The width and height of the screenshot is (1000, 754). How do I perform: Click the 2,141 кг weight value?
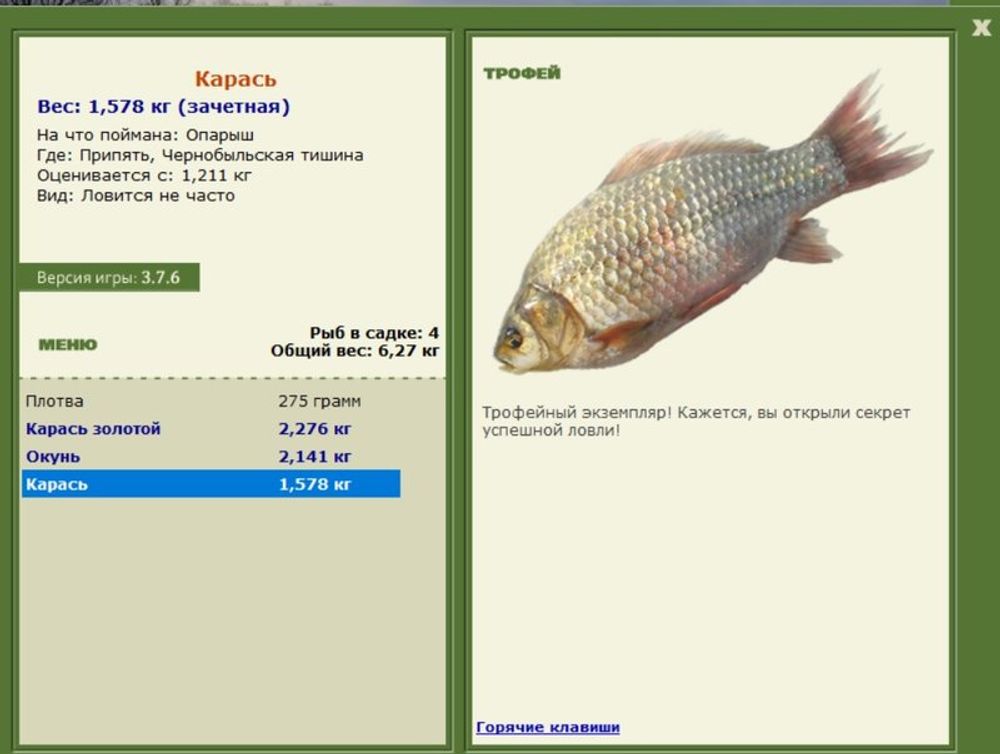tap(315, 457)
